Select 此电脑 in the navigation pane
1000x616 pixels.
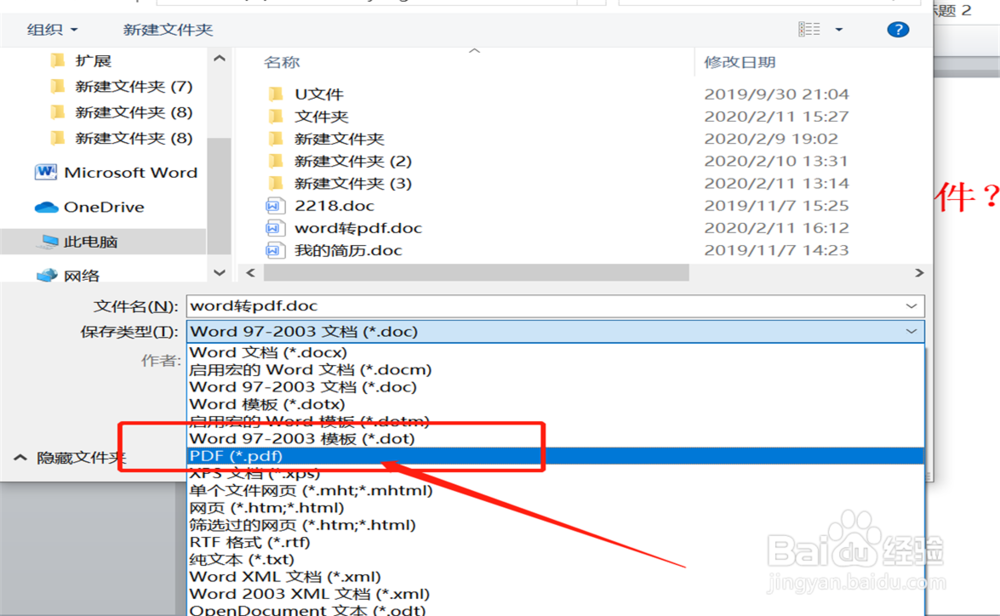[x=64, y=241]
